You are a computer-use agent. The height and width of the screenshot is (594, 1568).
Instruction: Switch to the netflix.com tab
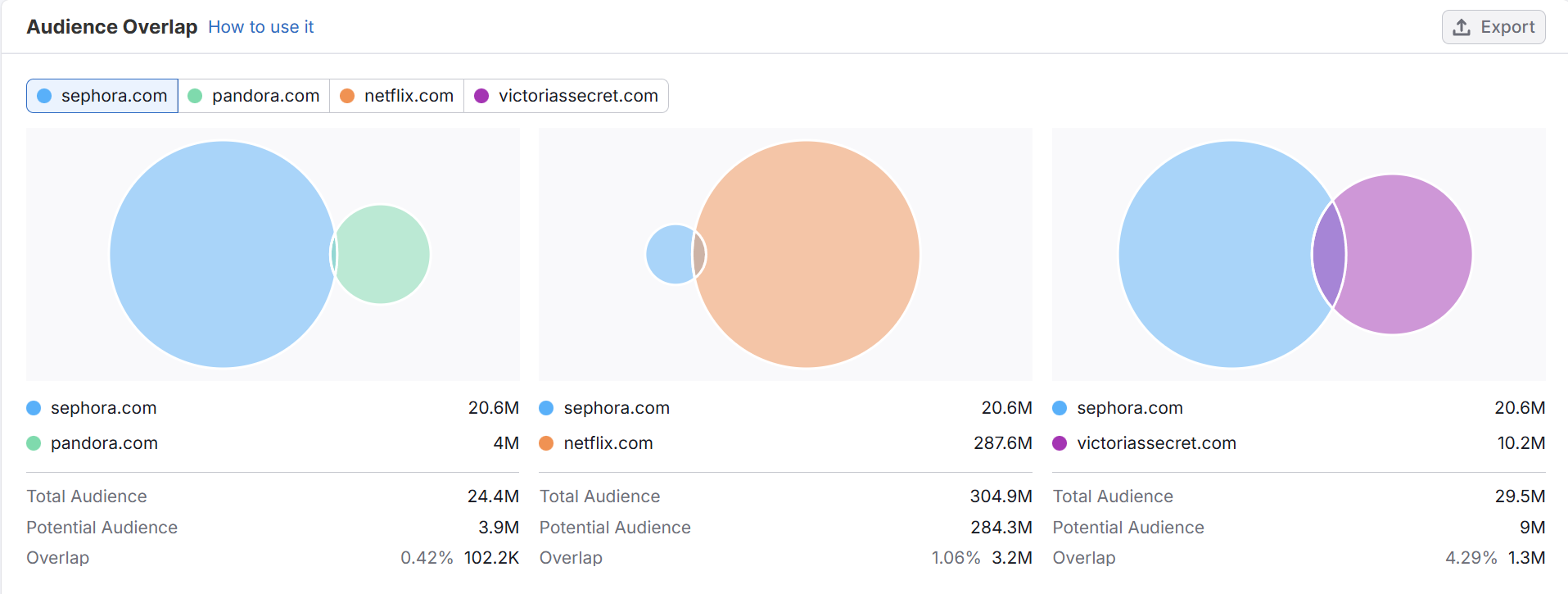pos(397,96)
